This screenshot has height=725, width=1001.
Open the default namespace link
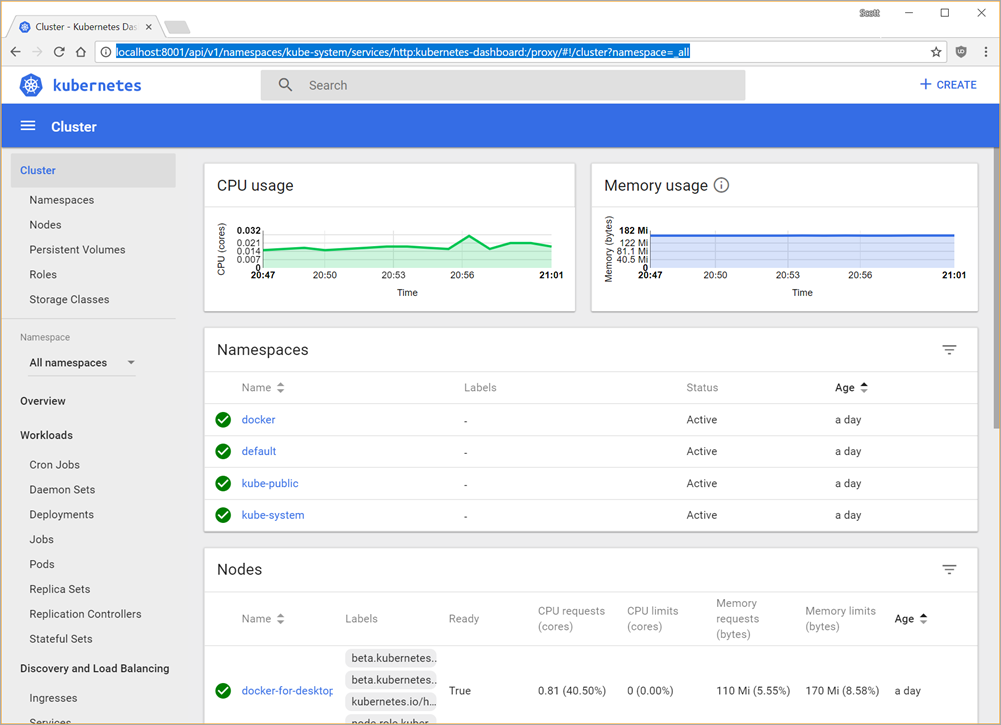[x=259, y=451]
